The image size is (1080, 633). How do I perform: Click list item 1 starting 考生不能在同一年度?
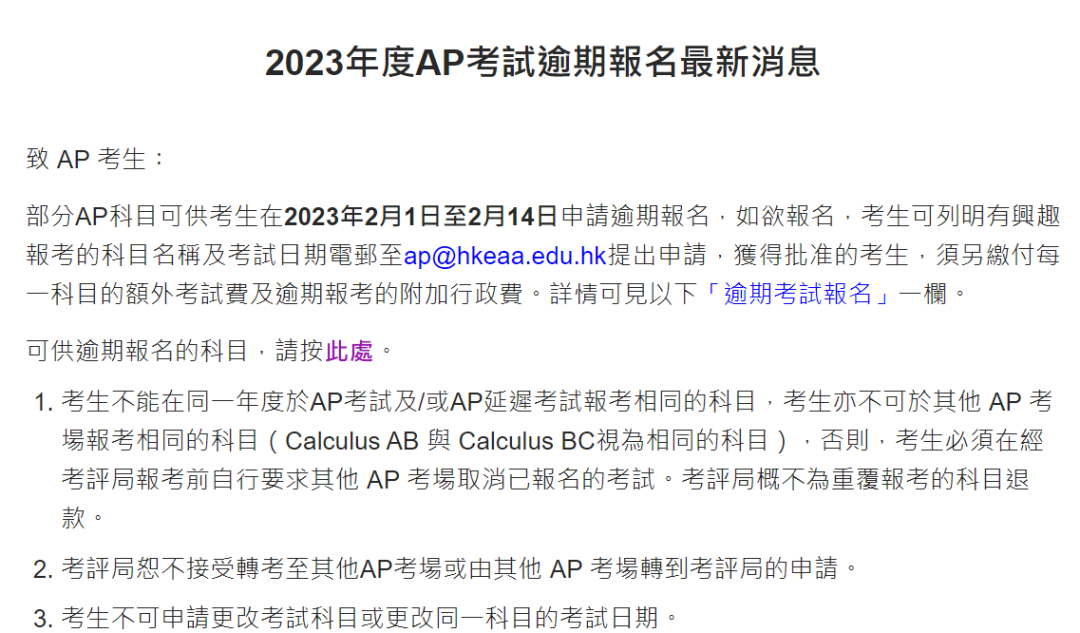(557, 459)
